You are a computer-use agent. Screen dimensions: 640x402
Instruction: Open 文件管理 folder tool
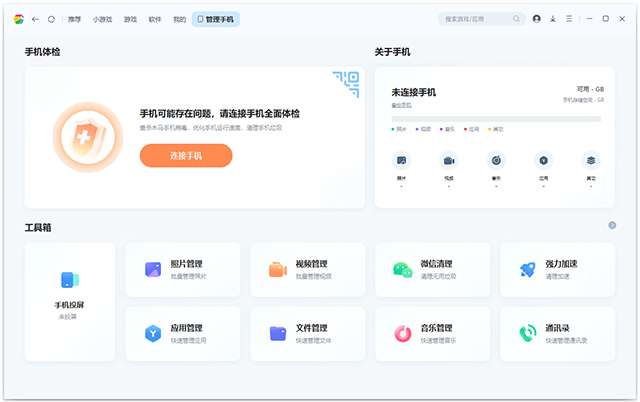[x=308, y=334]
